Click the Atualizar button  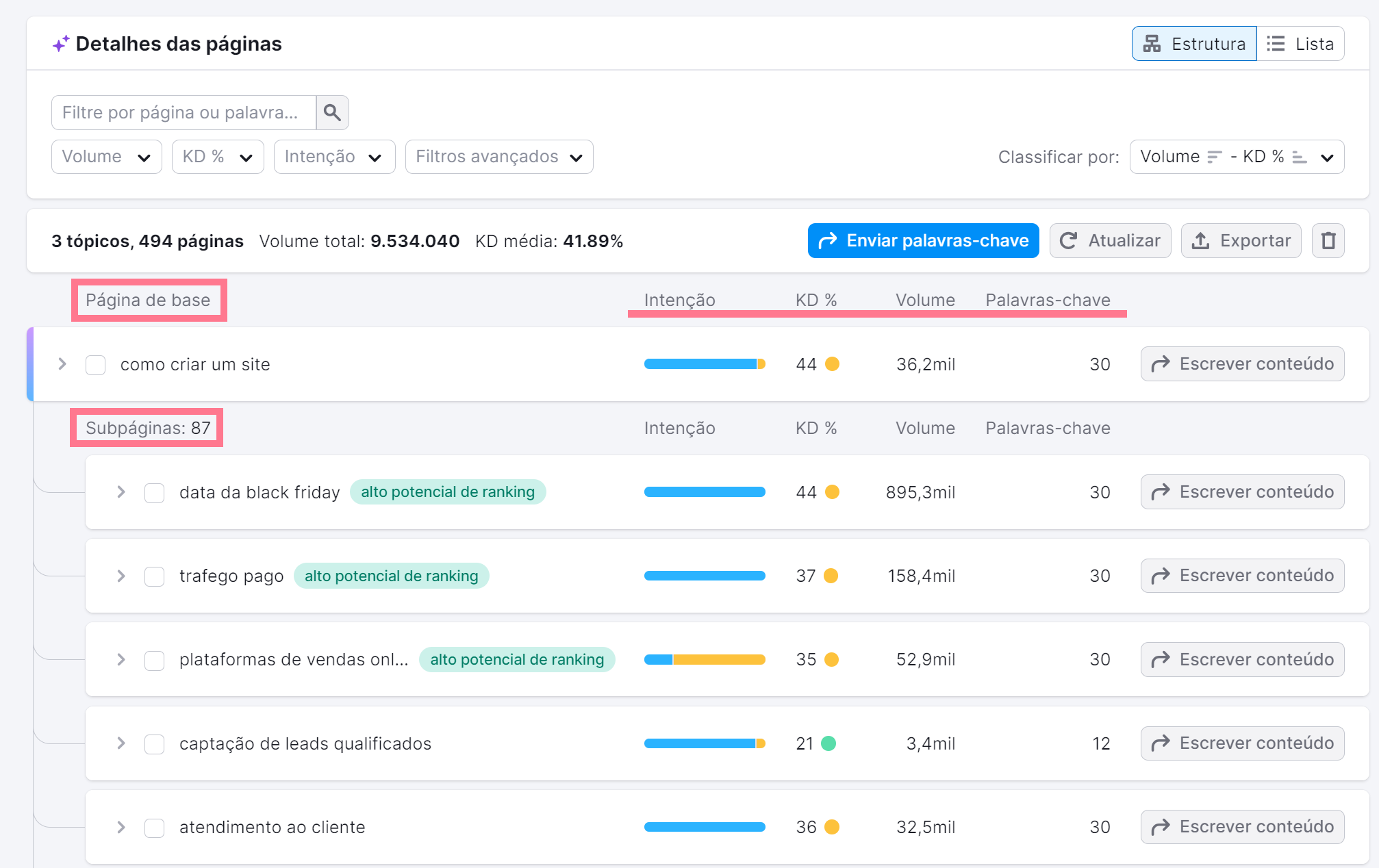pyautogui.click(x=1110, y=241)
